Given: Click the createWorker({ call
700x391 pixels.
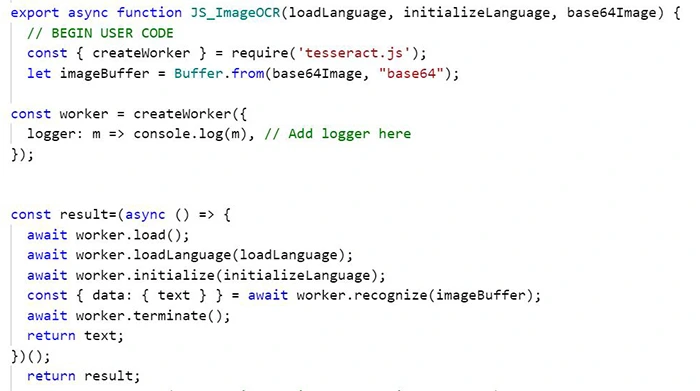Looking at the screenshot, I should [x=190, y=114].
